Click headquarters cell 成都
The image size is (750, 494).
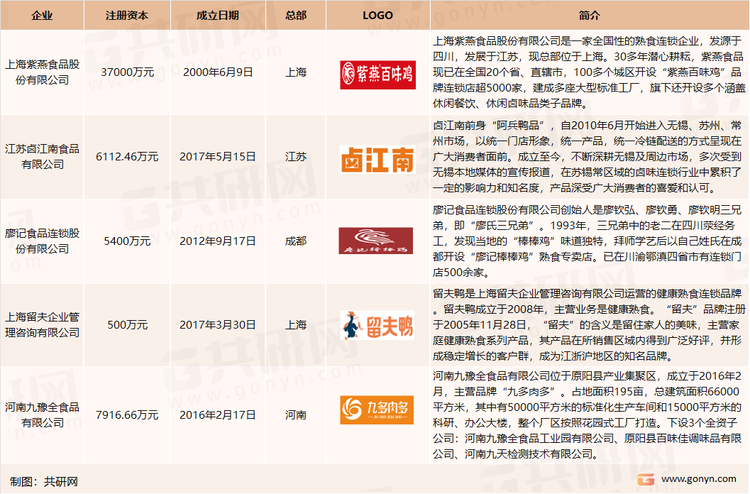(x=296, y=241)
